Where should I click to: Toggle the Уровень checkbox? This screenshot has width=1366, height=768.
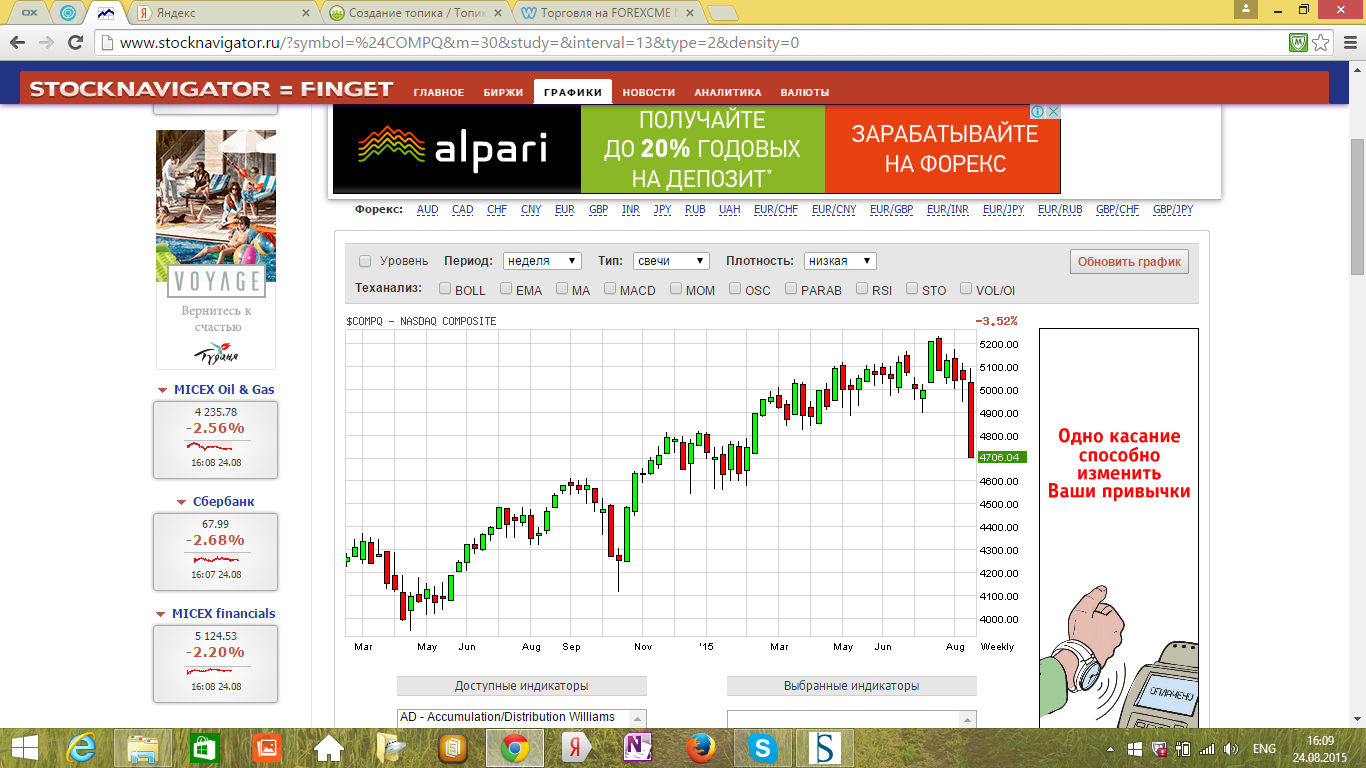[x=365, y=261]
